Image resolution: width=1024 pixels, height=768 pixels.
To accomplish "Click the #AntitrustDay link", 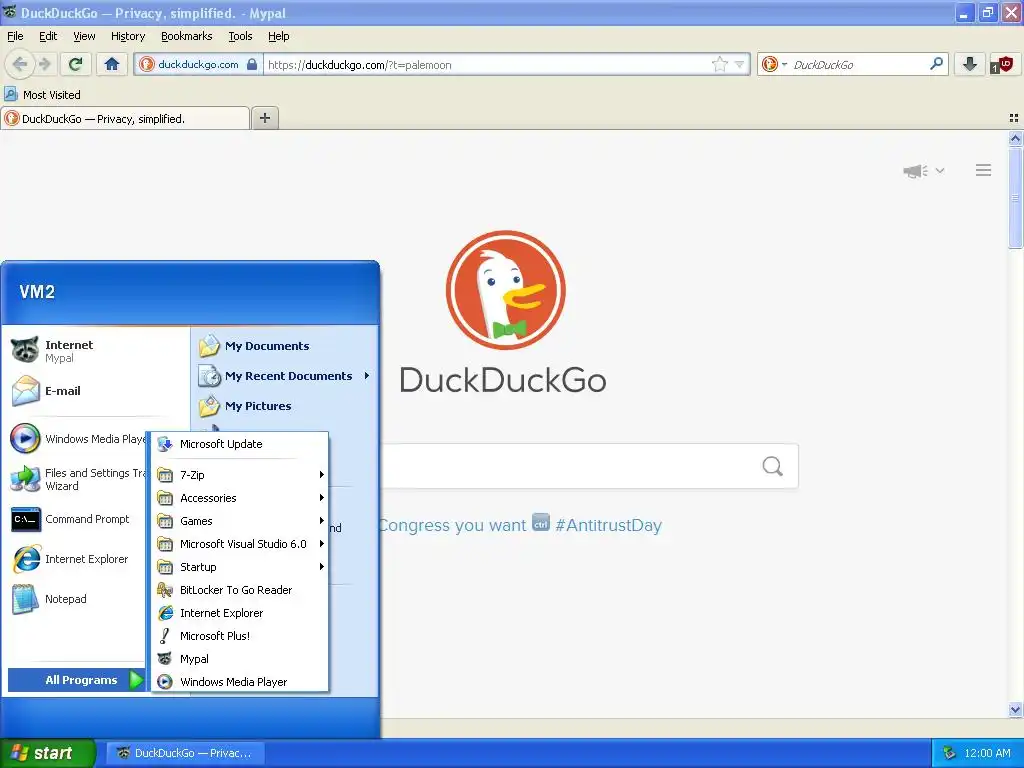I will click(x=608, y=525).
